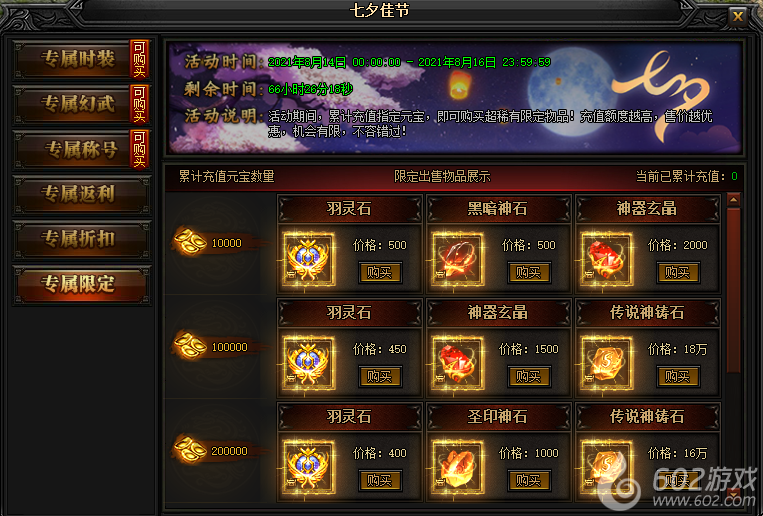Click 神器玄晶 icon in 10000 row

[x=606, y=259]
